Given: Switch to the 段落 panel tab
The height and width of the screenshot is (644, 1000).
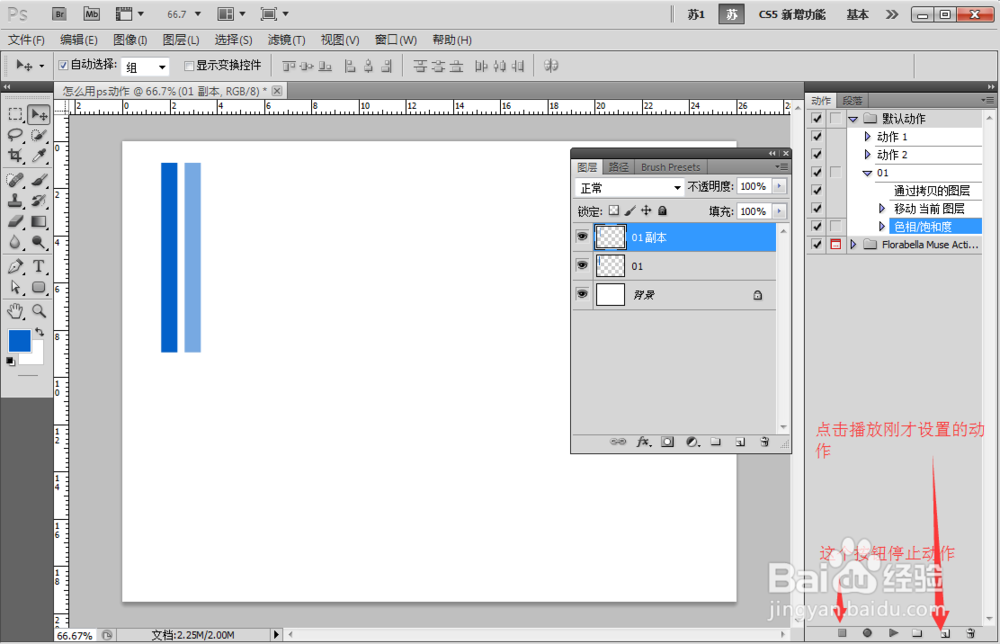Looking at the screenshot, I should coord(853,101).
